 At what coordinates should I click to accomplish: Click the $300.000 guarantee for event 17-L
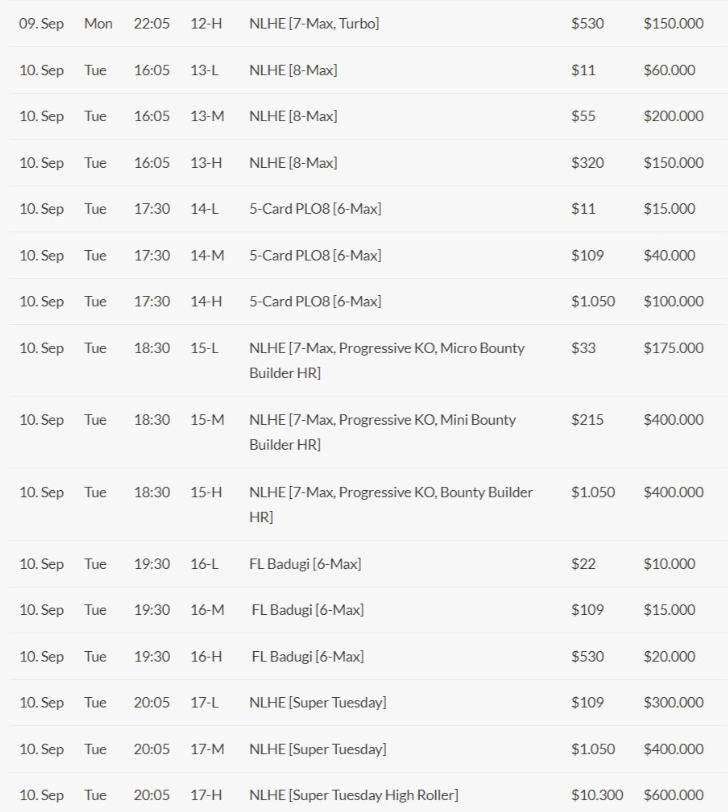673,703
